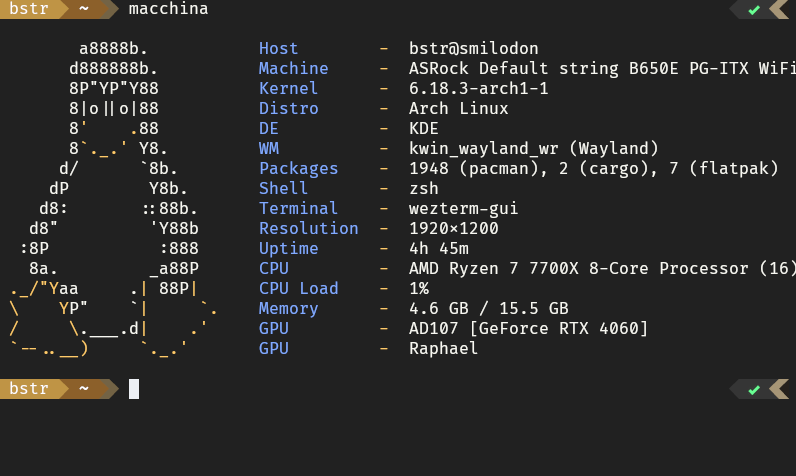Image resolution: width=796 pixels, height=476 pixels.
Task: Click the 'AD107 [GeForce RTX 4060]' GPU value
Action: tap(528, 328)
